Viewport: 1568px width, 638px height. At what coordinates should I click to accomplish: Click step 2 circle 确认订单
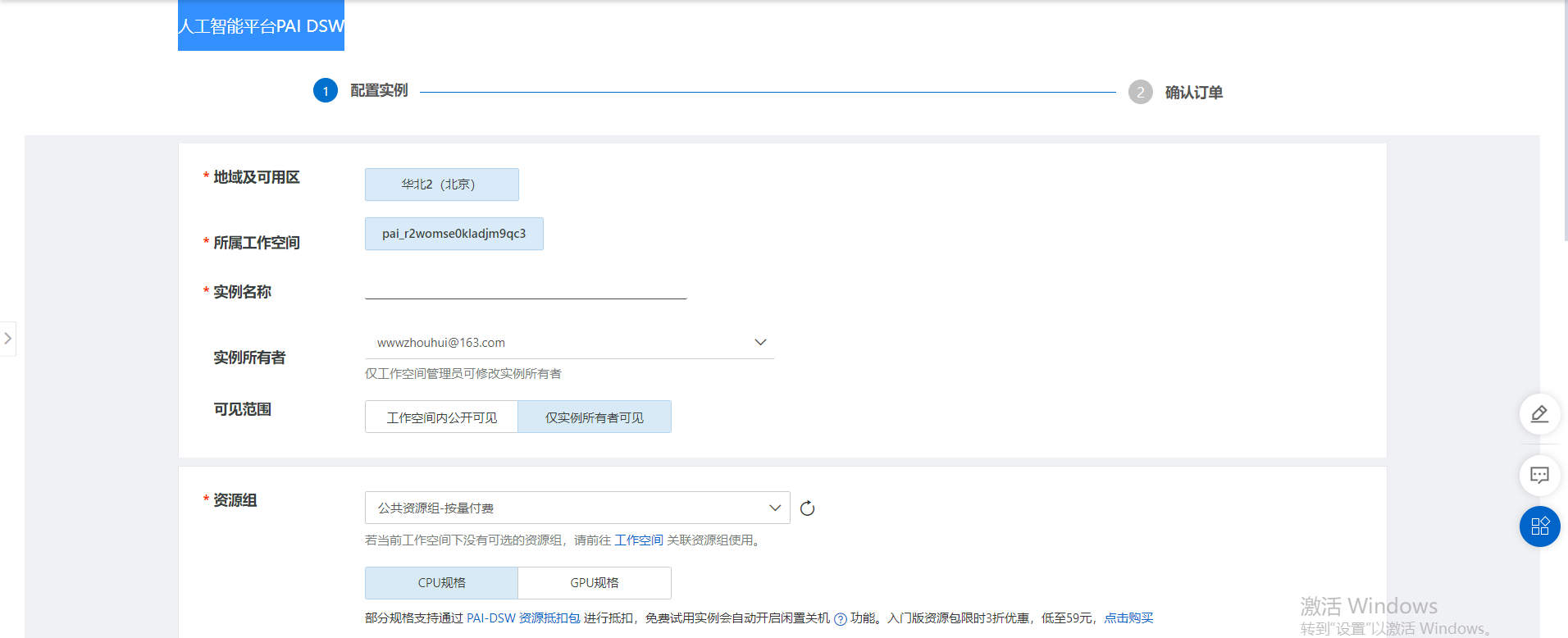1140,93
